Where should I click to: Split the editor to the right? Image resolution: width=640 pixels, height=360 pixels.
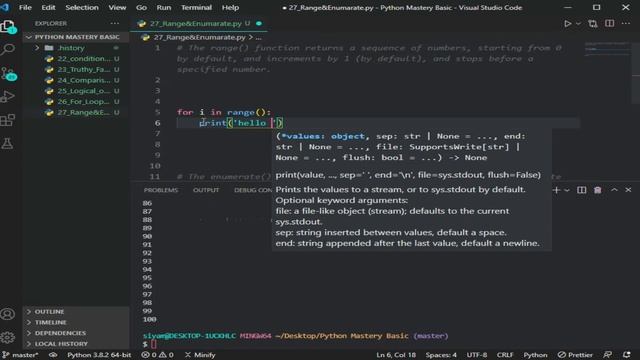609,24
